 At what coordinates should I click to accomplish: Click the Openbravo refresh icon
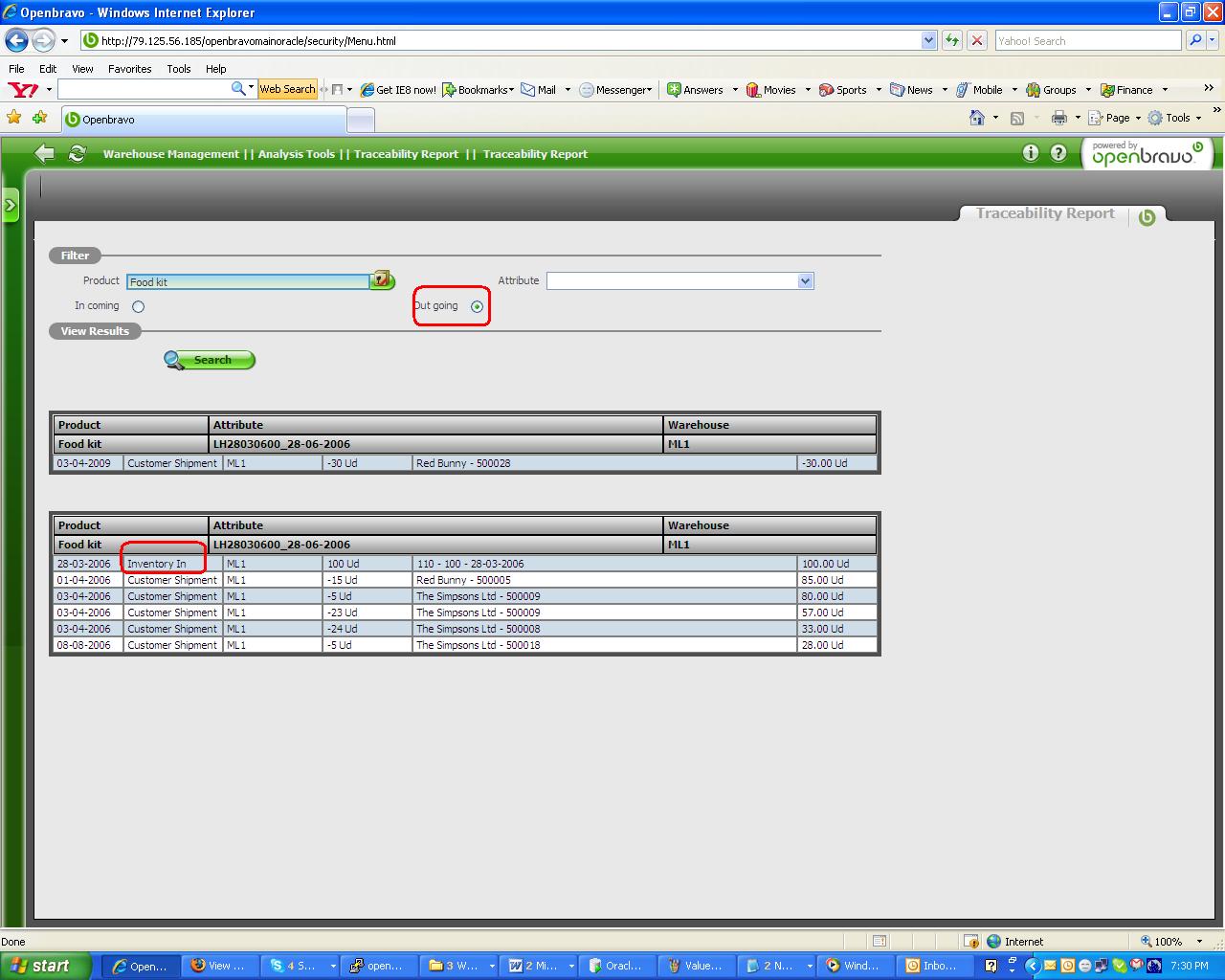point(78,153)
